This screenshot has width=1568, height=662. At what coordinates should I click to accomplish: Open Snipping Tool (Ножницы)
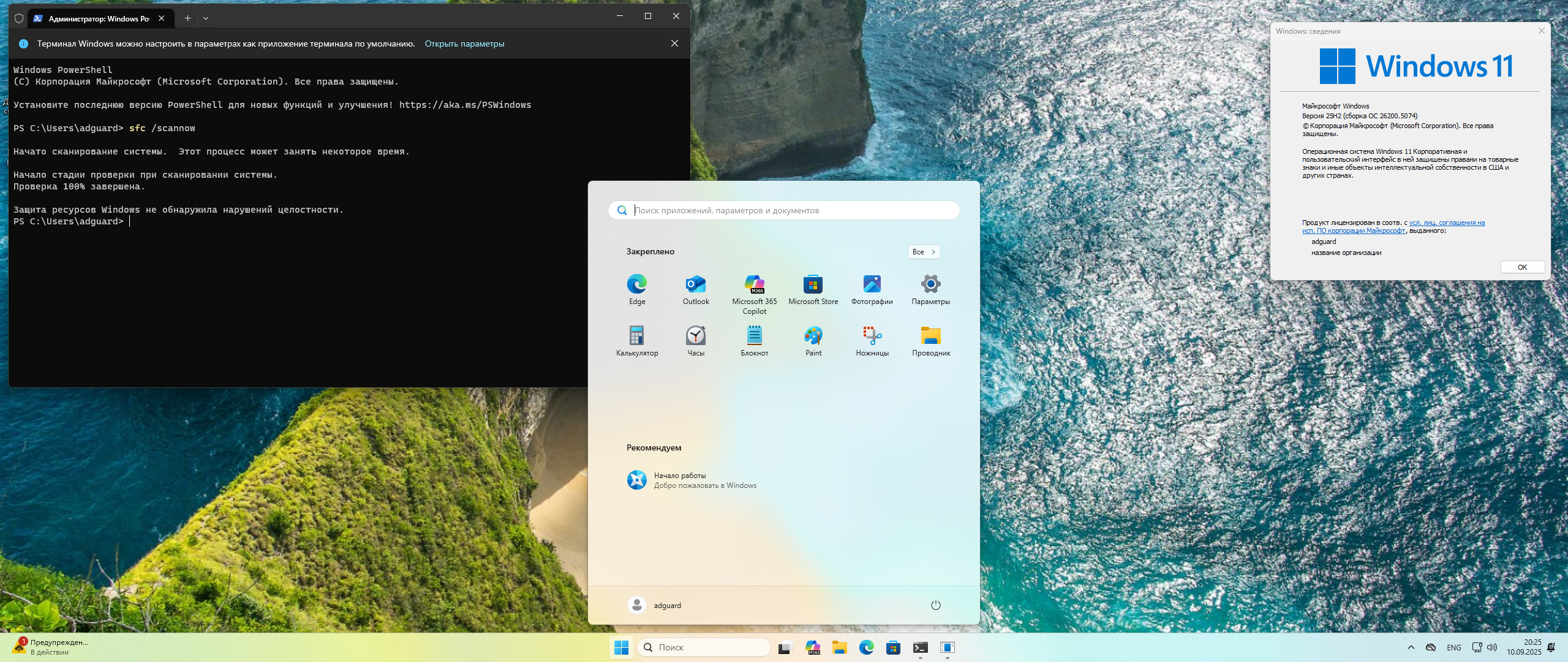coord(872,336)
